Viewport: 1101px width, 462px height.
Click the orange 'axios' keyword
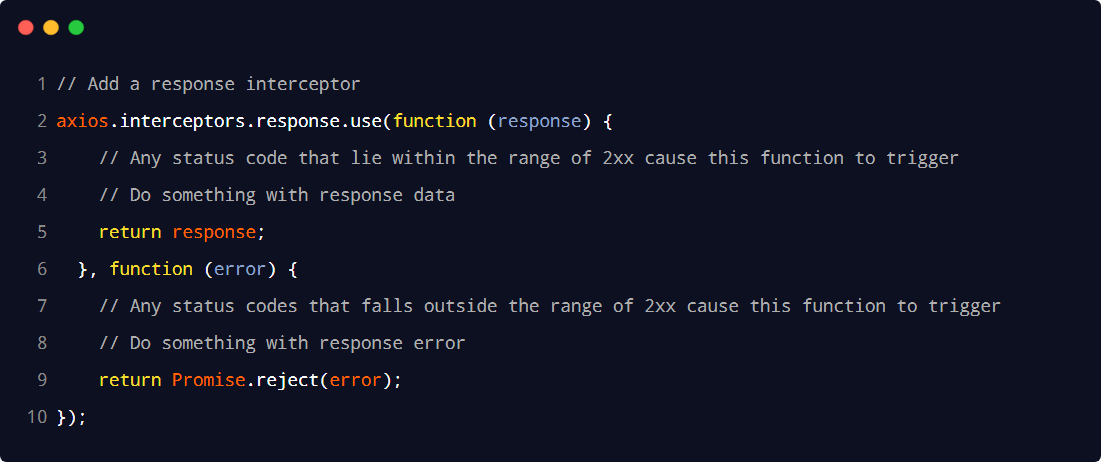click(83, 121)
